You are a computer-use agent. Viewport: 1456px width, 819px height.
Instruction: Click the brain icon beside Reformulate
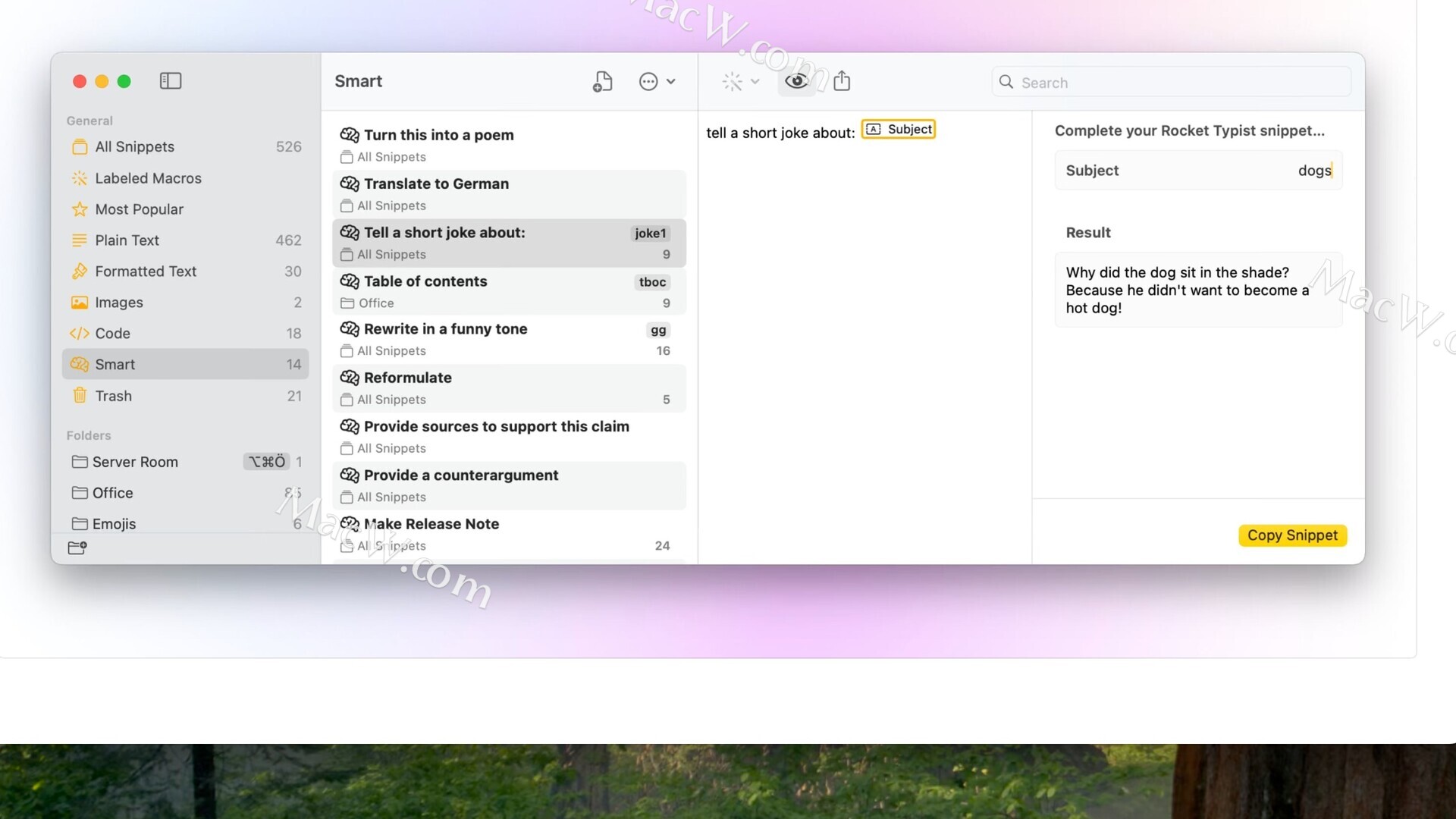350,378
